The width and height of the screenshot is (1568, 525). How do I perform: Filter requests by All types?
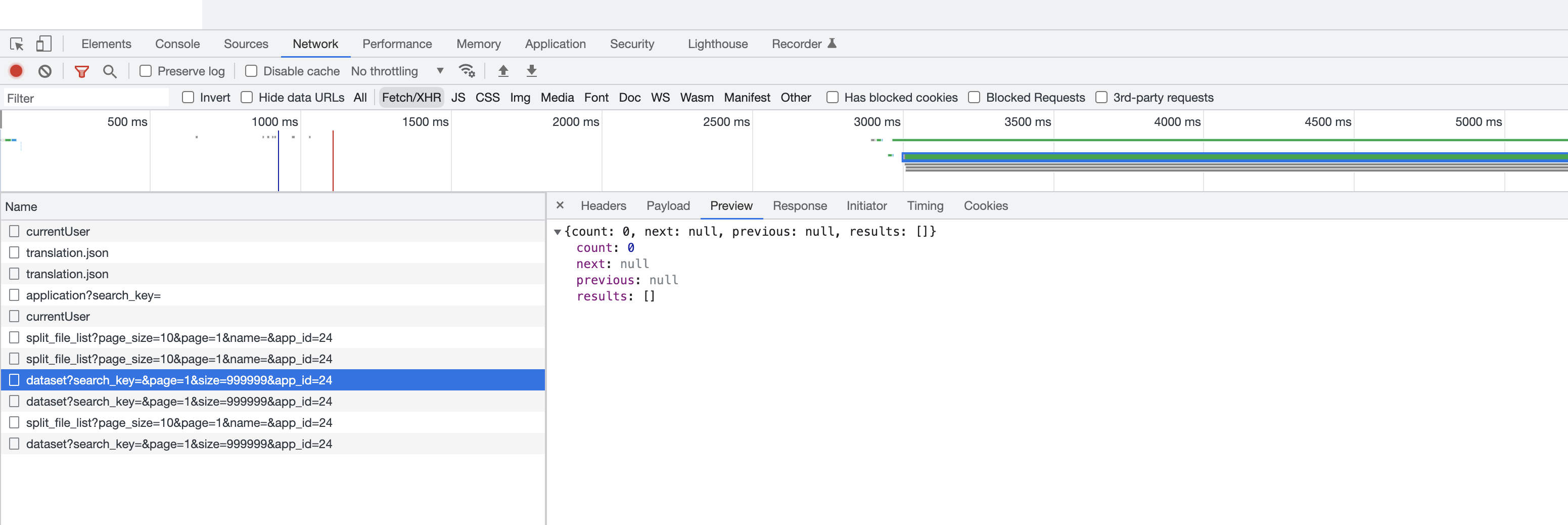360,98
